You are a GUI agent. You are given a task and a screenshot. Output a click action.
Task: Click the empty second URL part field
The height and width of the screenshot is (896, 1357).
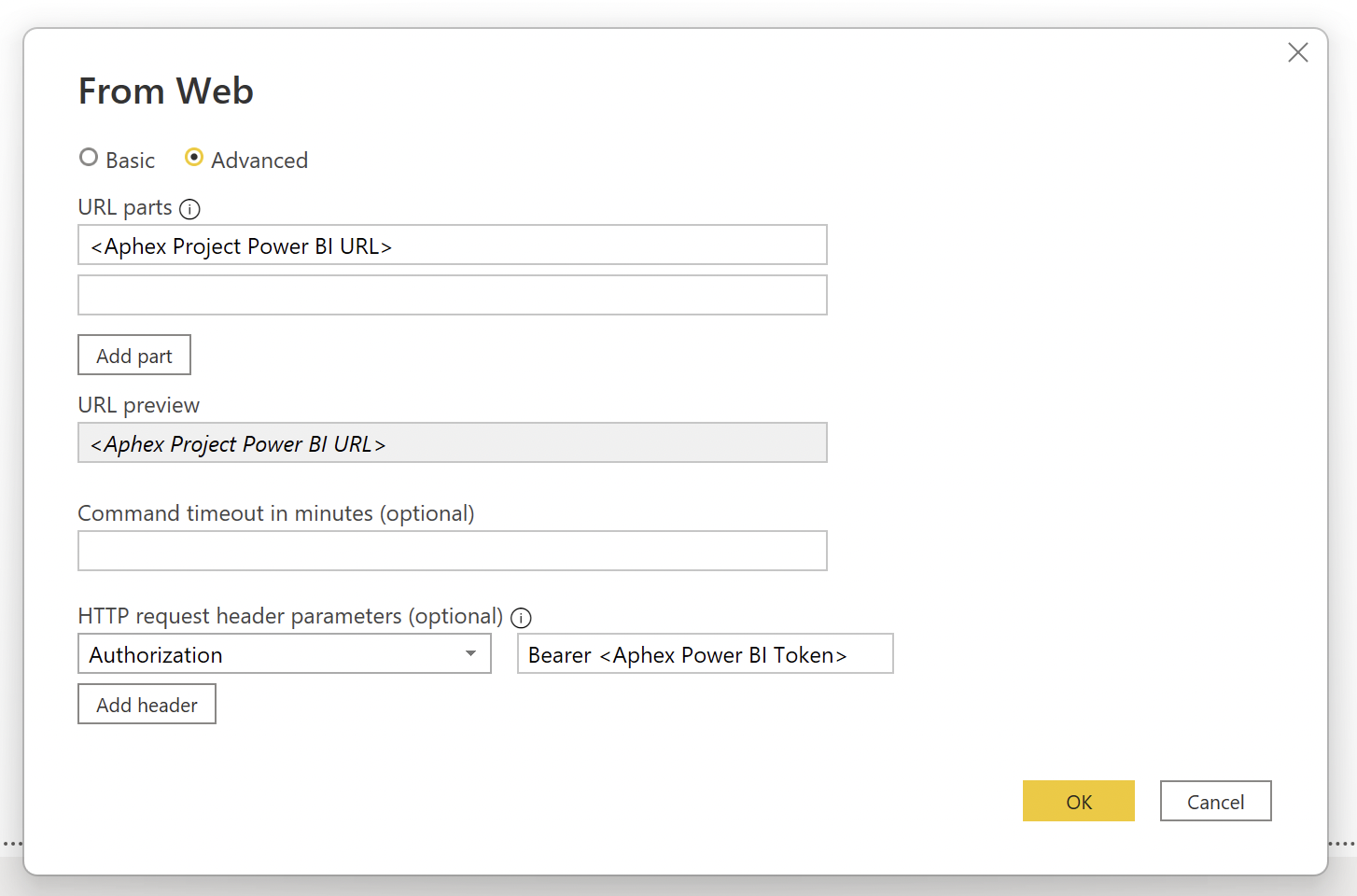point(452,296)
